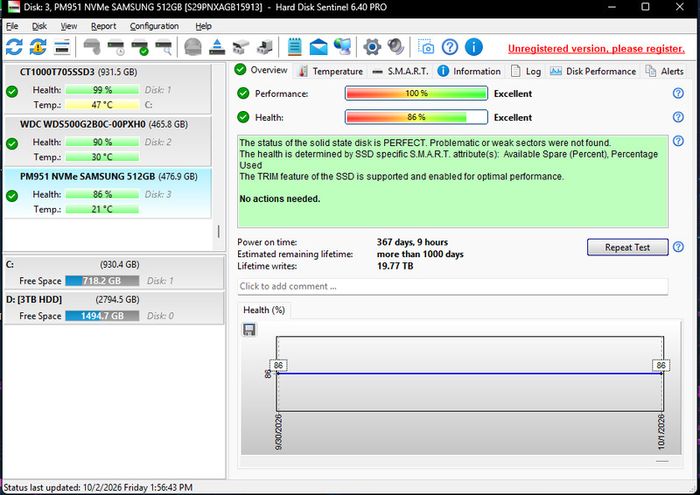Image resolution: width=700 pixels, height=495 pixels.
Task: Click the Performance 100 % bar
Action: pos(416,93)
